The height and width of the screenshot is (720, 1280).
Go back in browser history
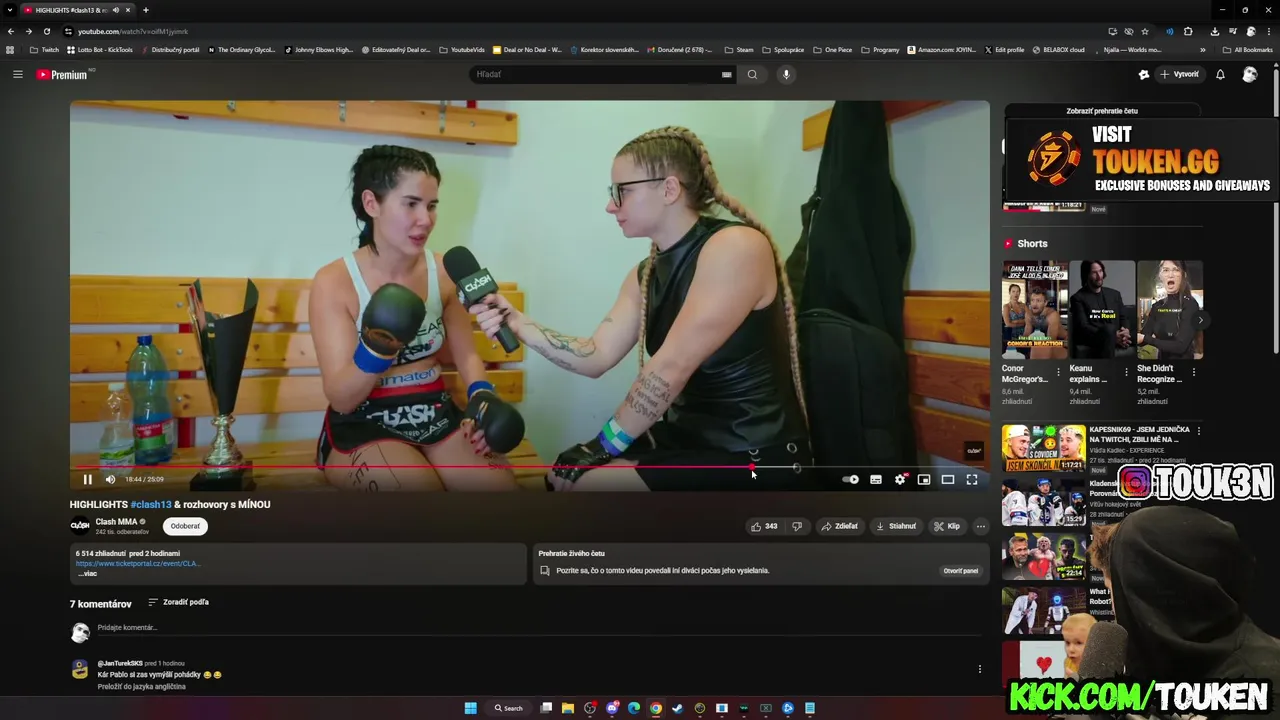pyautogui.click(x=11, y=31)
